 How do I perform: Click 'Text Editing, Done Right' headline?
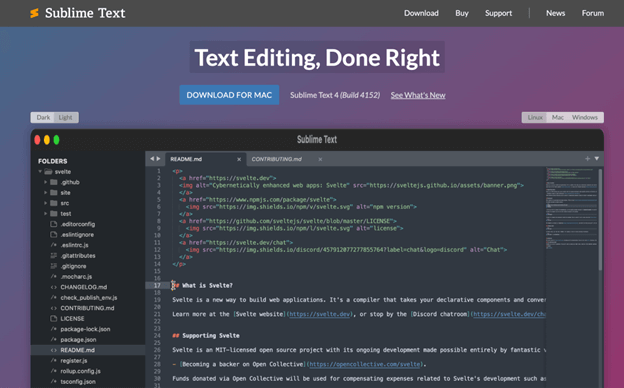tap(317, 58)
